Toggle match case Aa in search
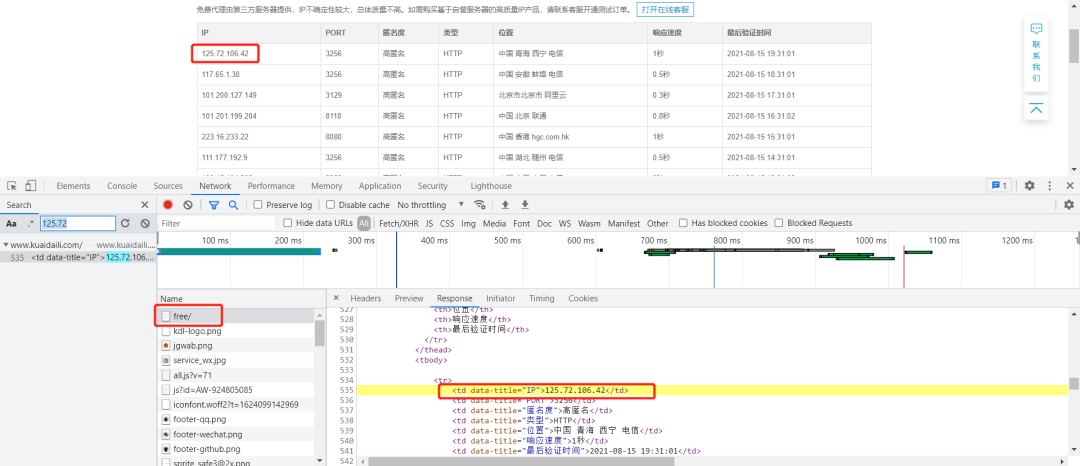The width and height of the screenshot is (1080, 466). (11, 224)
